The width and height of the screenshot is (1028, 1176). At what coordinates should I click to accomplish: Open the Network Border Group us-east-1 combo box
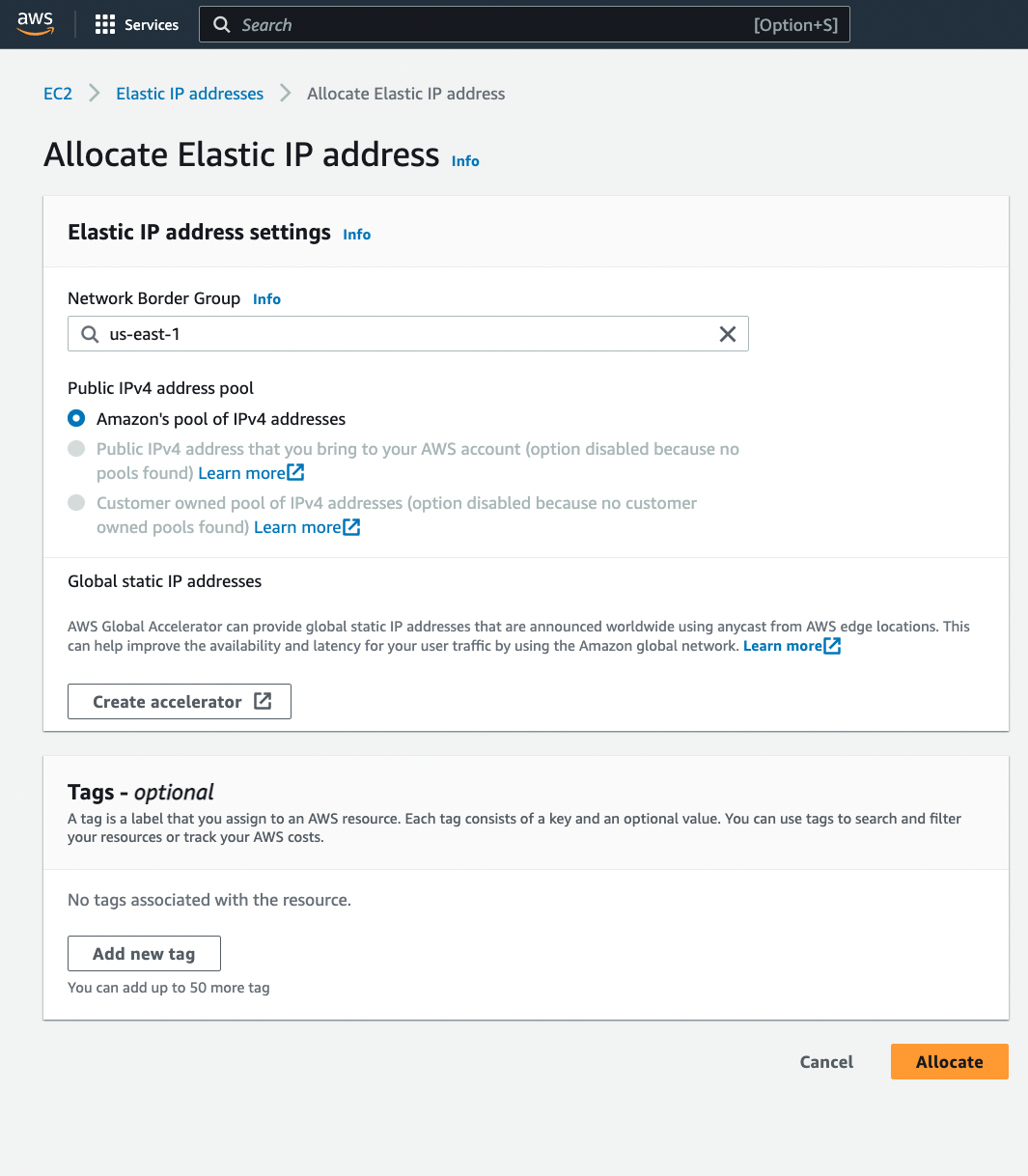[408, 334]
